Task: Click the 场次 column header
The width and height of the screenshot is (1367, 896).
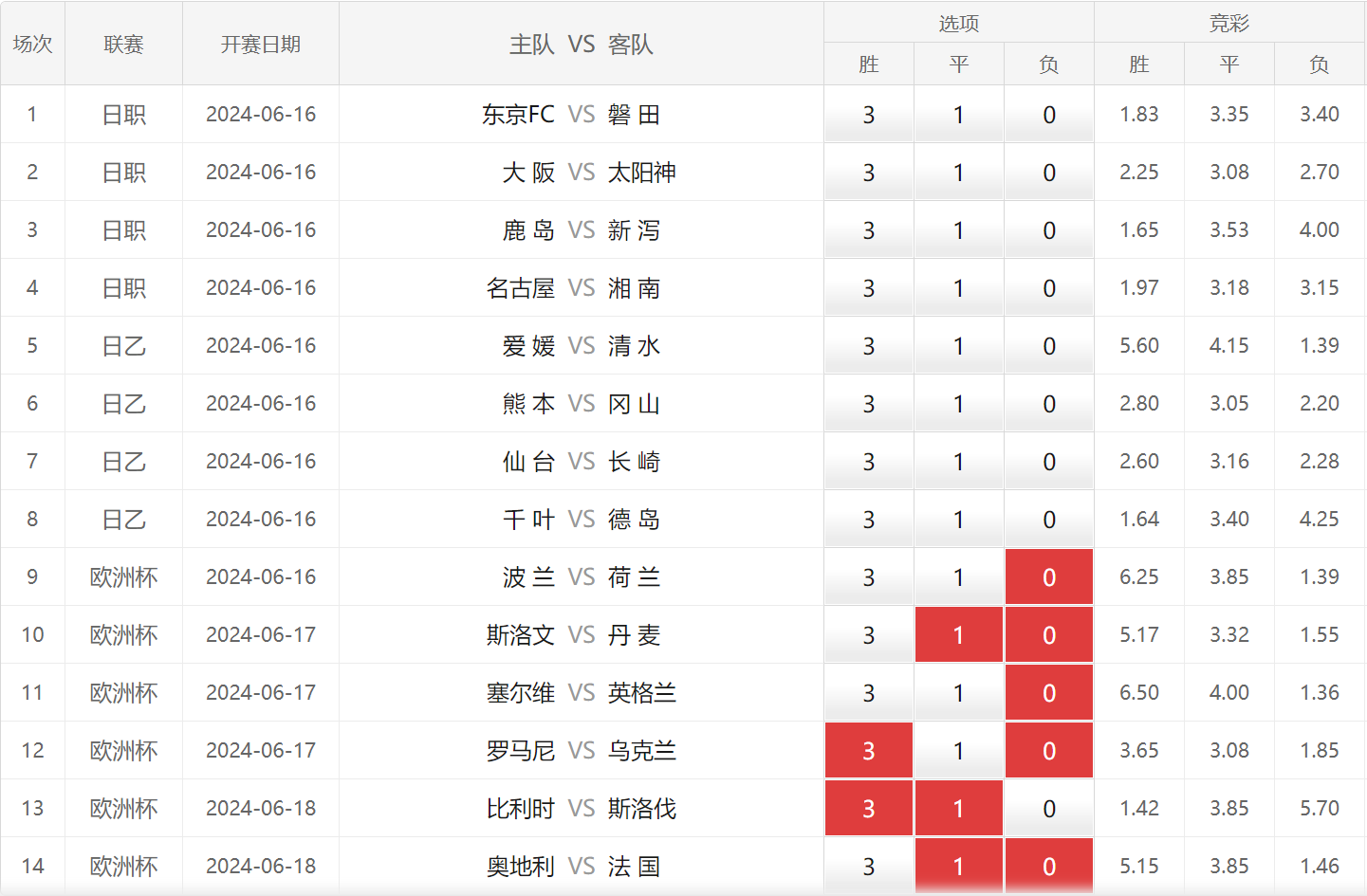Action: (32, 44)
